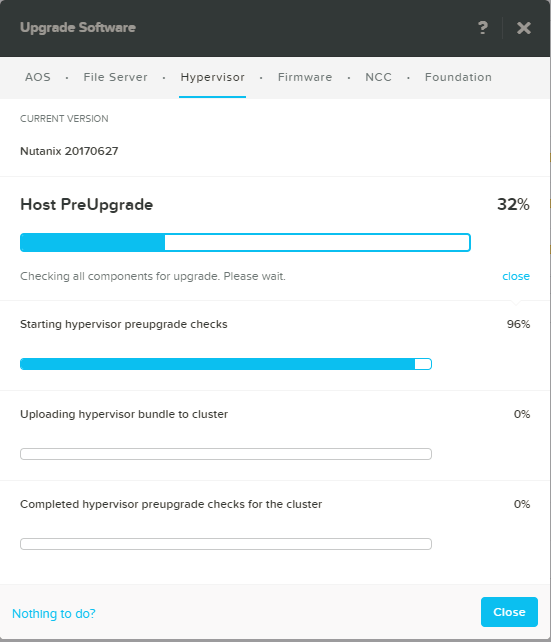Click the Host PreUpgrade progress bar
The height and width of the screenshot is (642, 551).
[245, 242]
